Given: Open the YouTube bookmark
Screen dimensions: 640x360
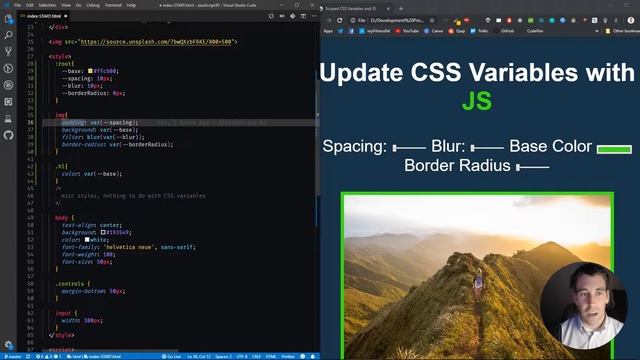Looking at the screenshot, I should coord(407,31).
